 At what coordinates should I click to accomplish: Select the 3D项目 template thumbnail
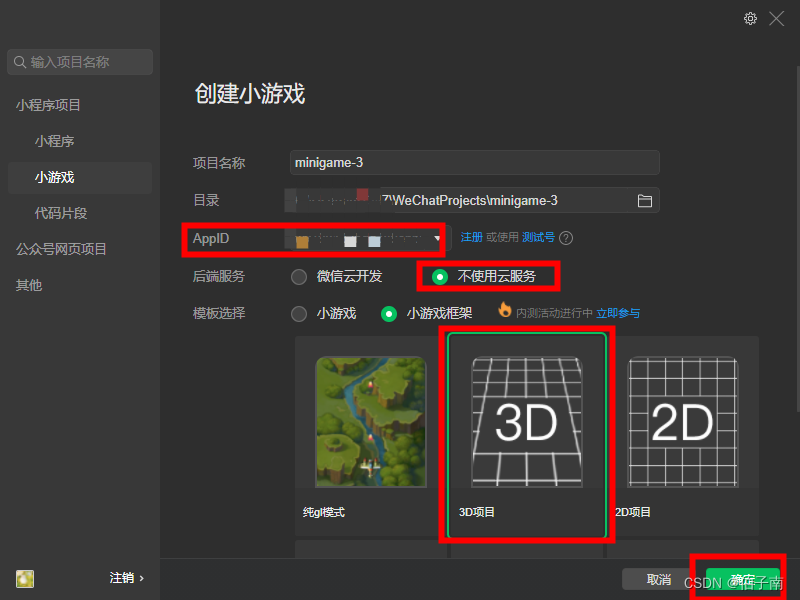pos(526,420)
